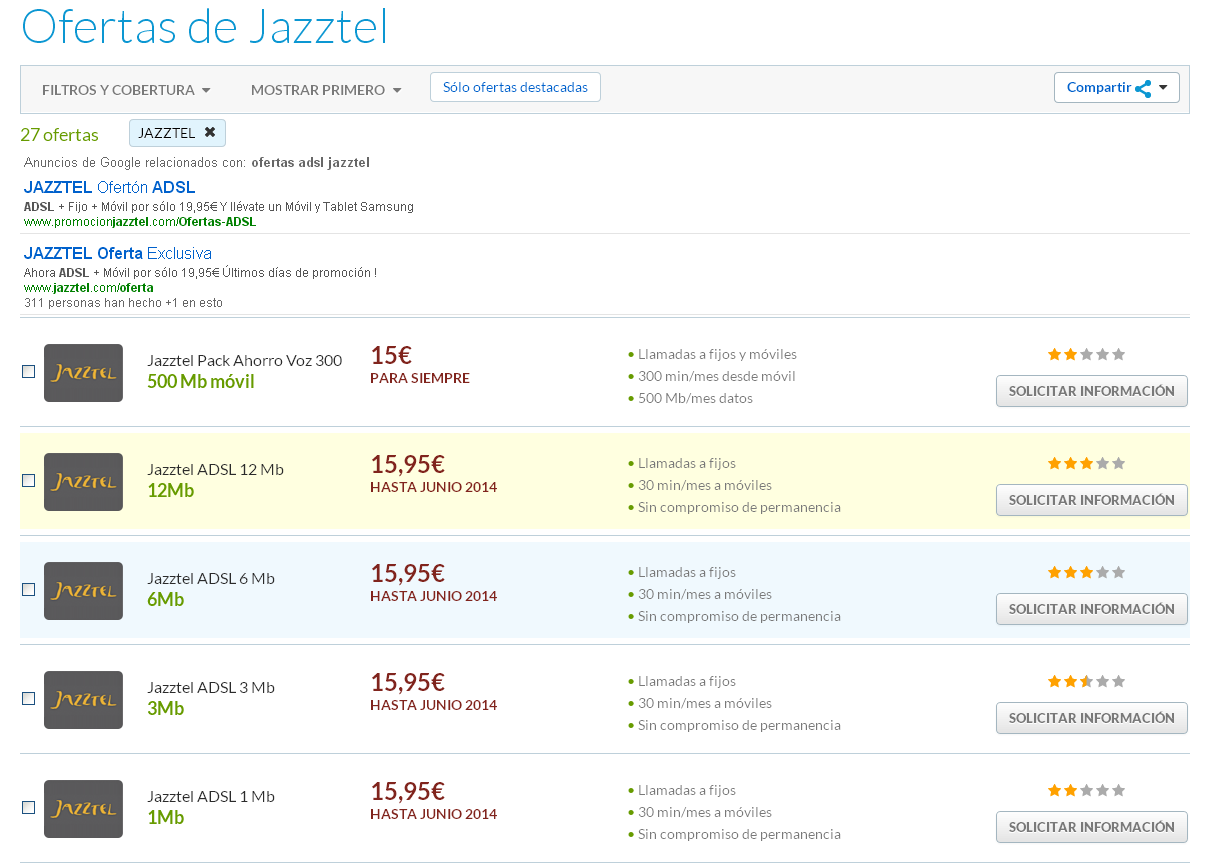
Task: Click the 27 ofertas count
Action: [60, 135]
